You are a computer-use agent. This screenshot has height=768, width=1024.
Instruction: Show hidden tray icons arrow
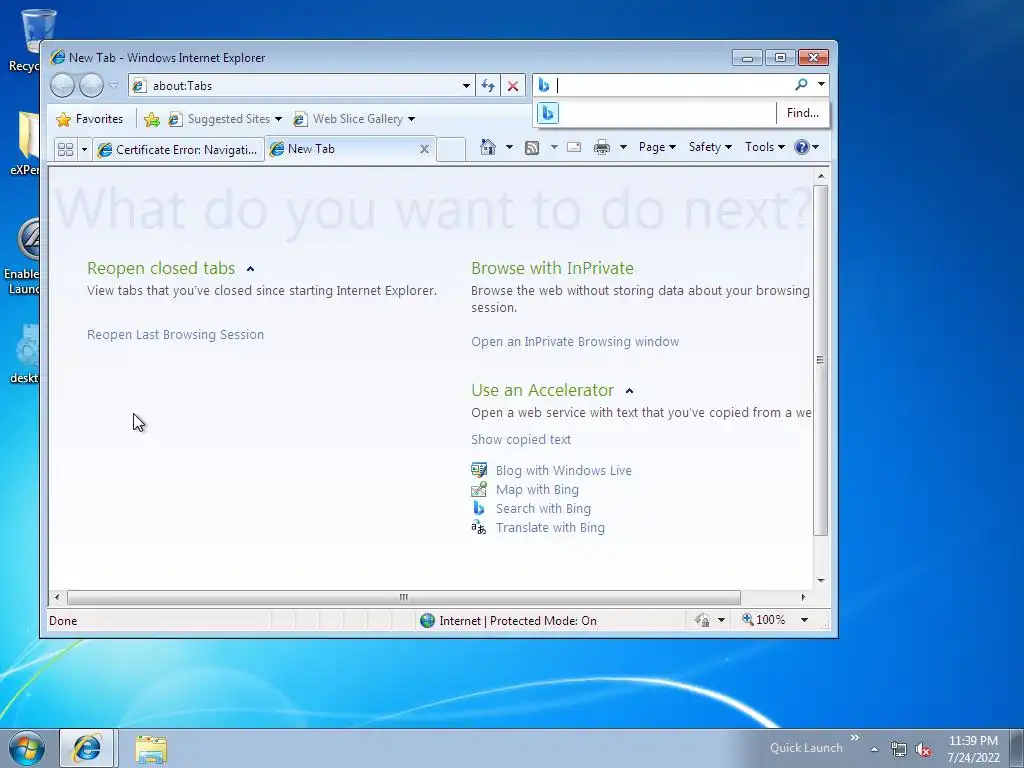click(874, 749)
